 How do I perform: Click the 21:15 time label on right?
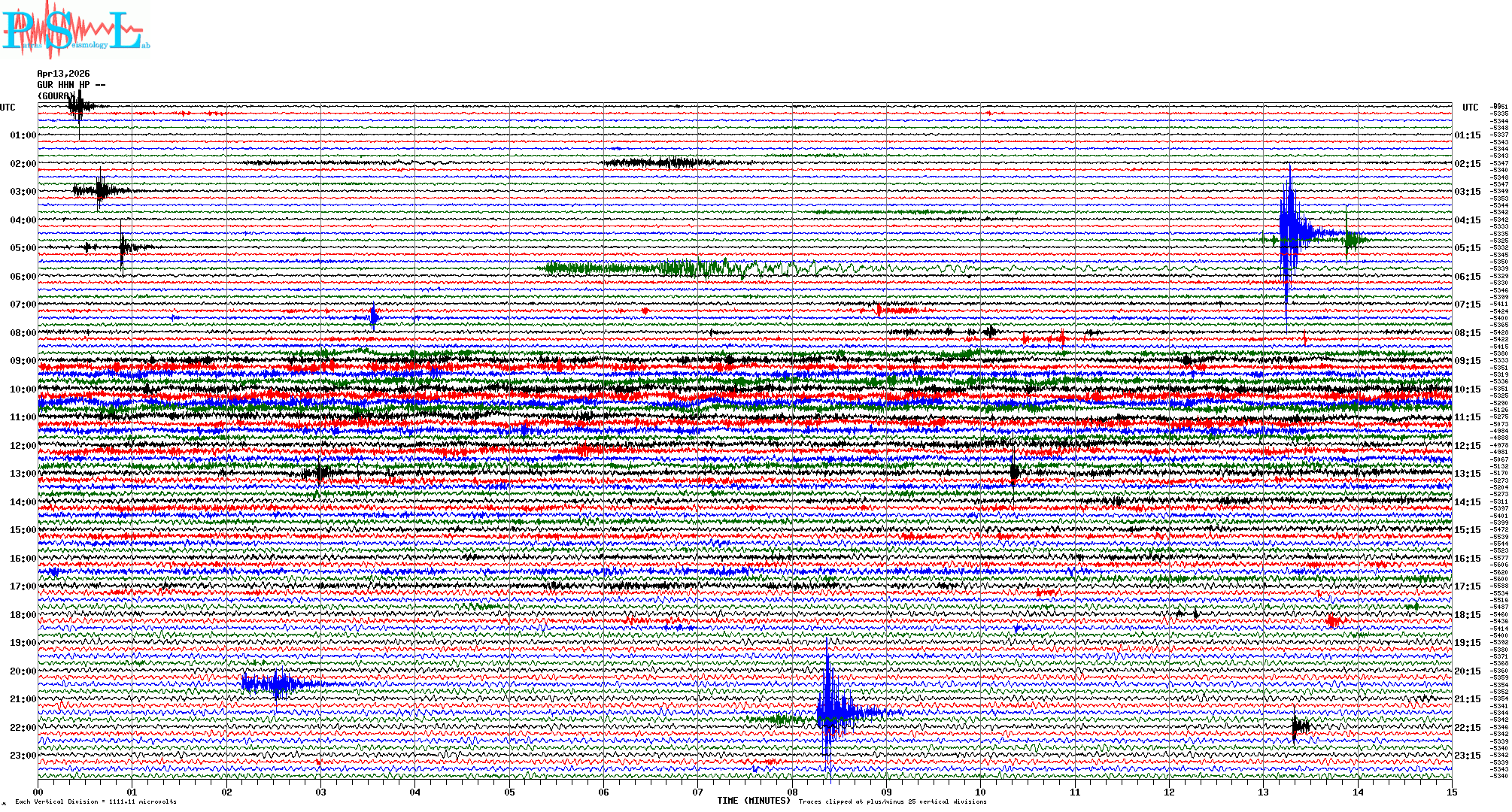[x=1467, y=699]
